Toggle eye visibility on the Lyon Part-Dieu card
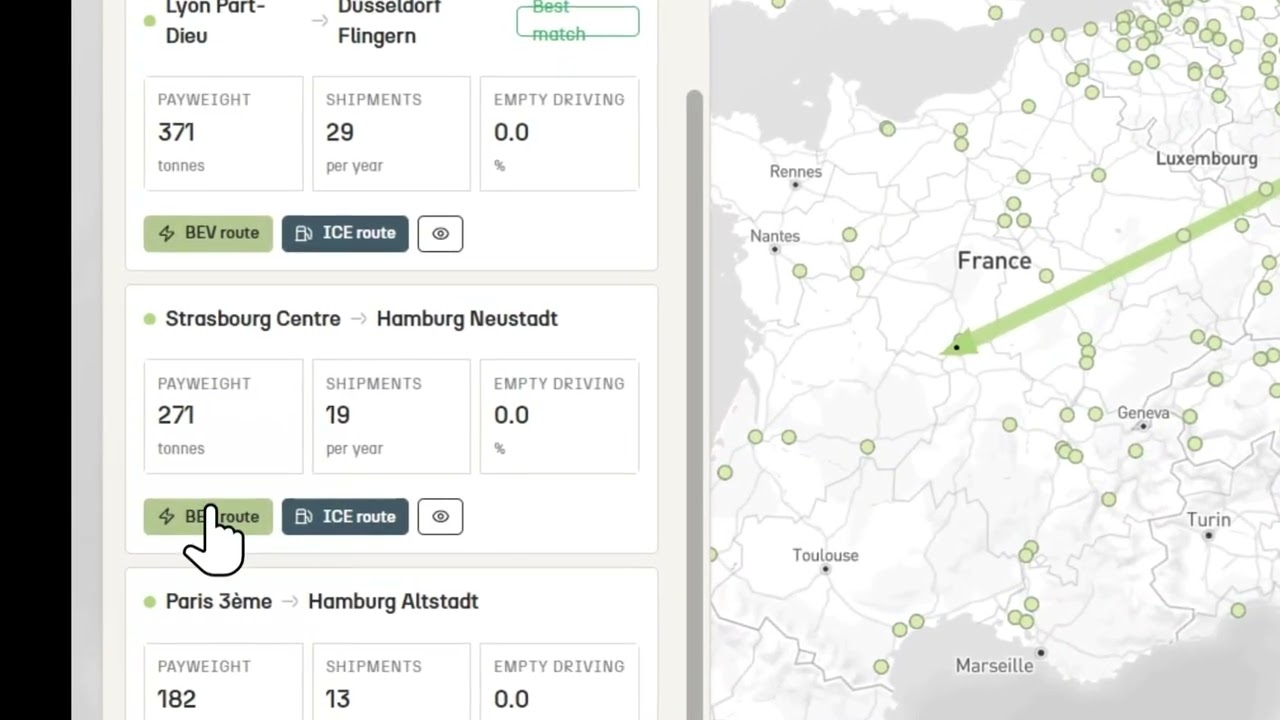The height and width of the screenshot is (720, 1280). [x=440, y=234]
